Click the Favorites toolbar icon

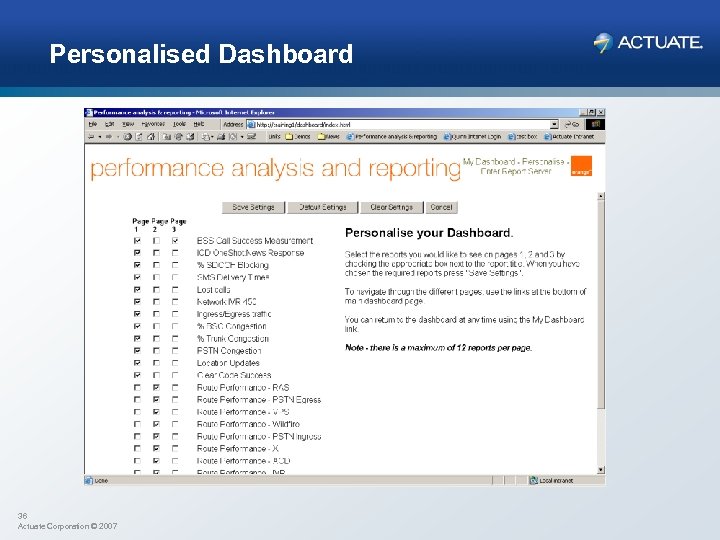coord(179,136)
